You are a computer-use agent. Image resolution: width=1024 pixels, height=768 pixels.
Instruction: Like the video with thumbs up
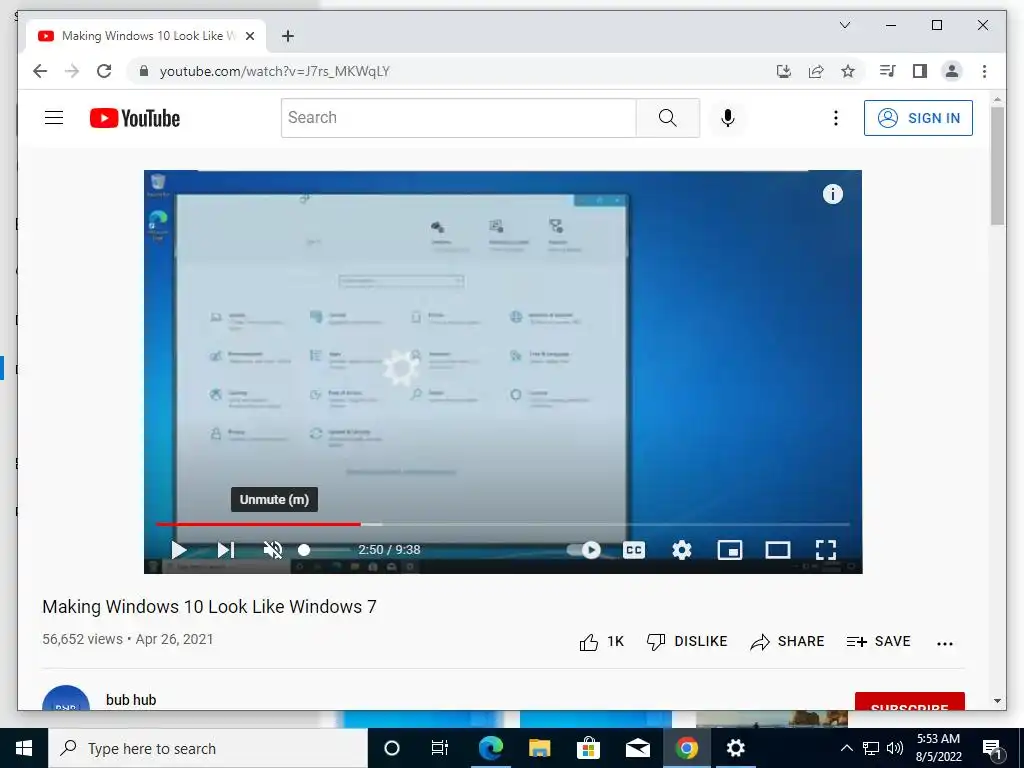(601, 642)
